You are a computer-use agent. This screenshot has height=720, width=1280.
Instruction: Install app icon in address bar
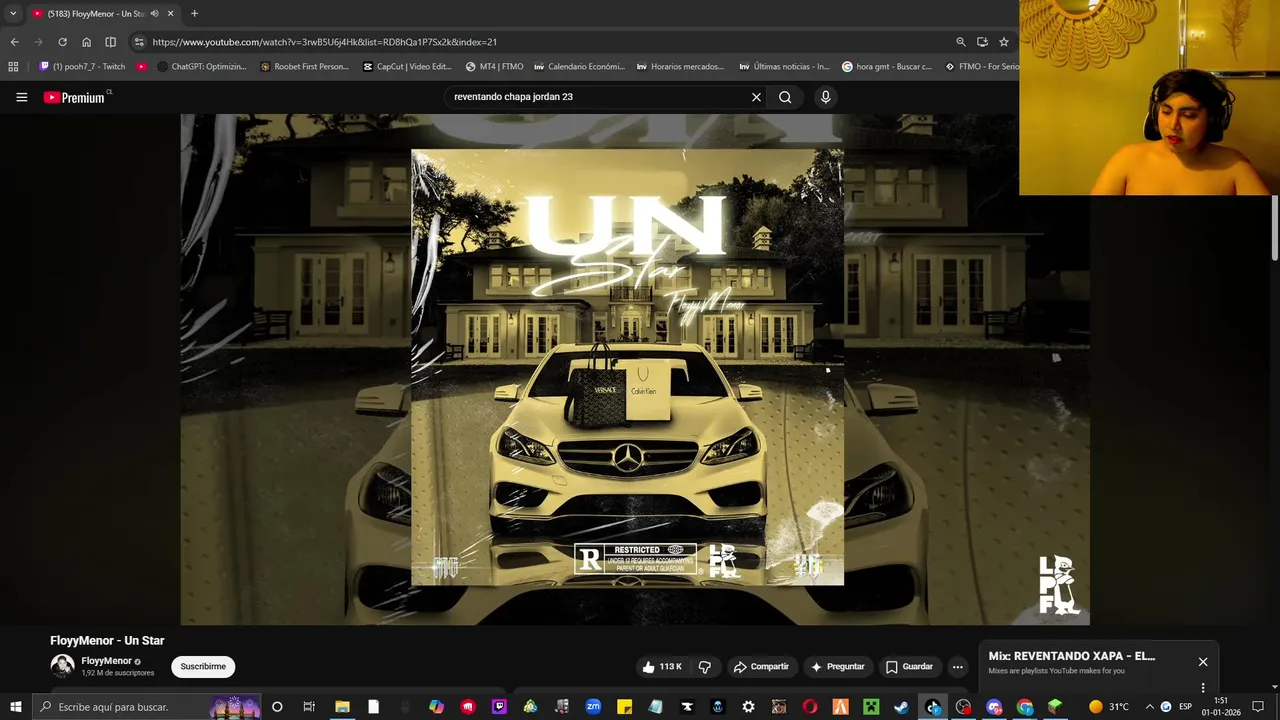pyautogui.click(x=982, y=42)
